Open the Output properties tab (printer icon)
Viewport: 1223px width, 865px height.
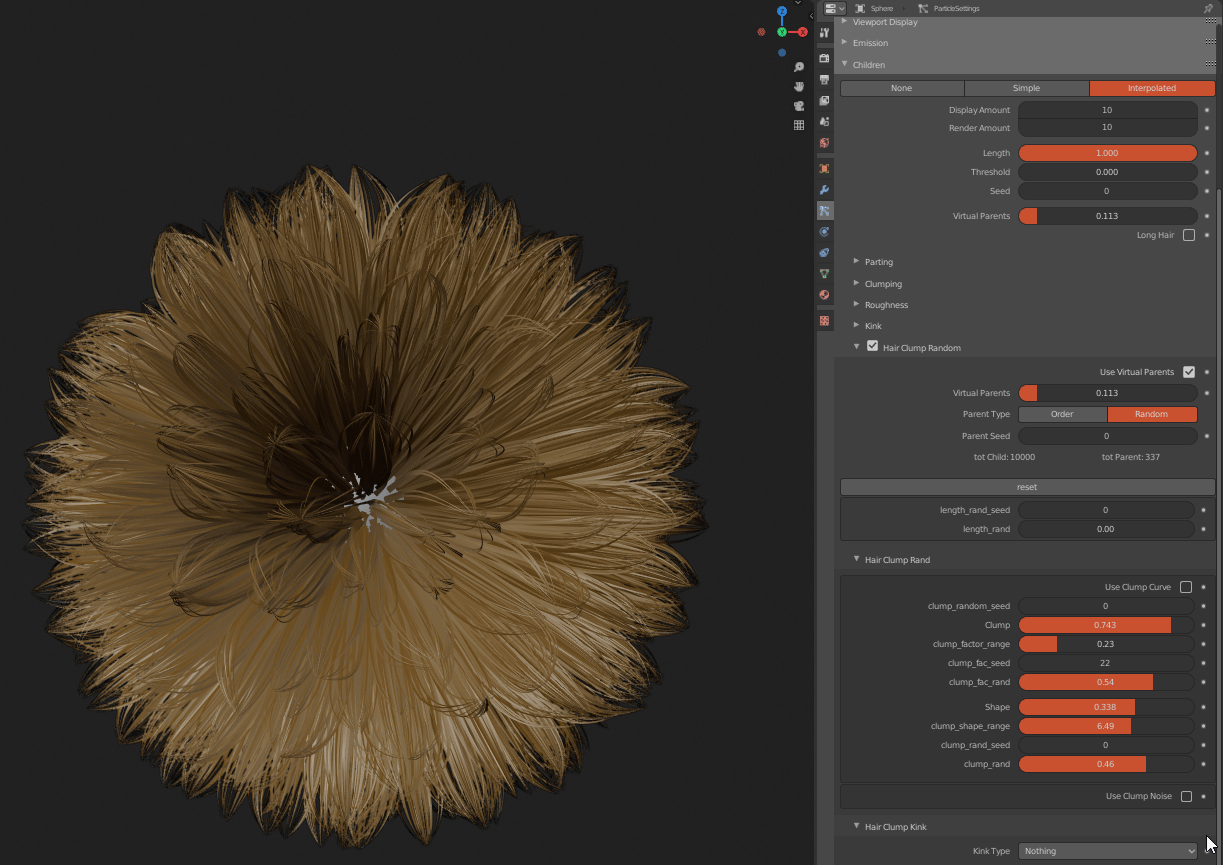tap(824, 79)
